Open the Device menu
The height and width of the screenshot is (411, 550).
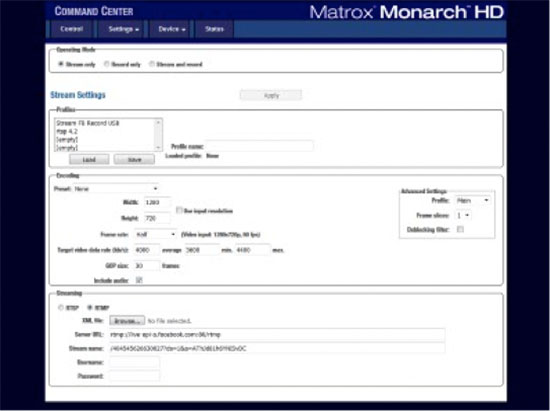(x=172, y=29)
